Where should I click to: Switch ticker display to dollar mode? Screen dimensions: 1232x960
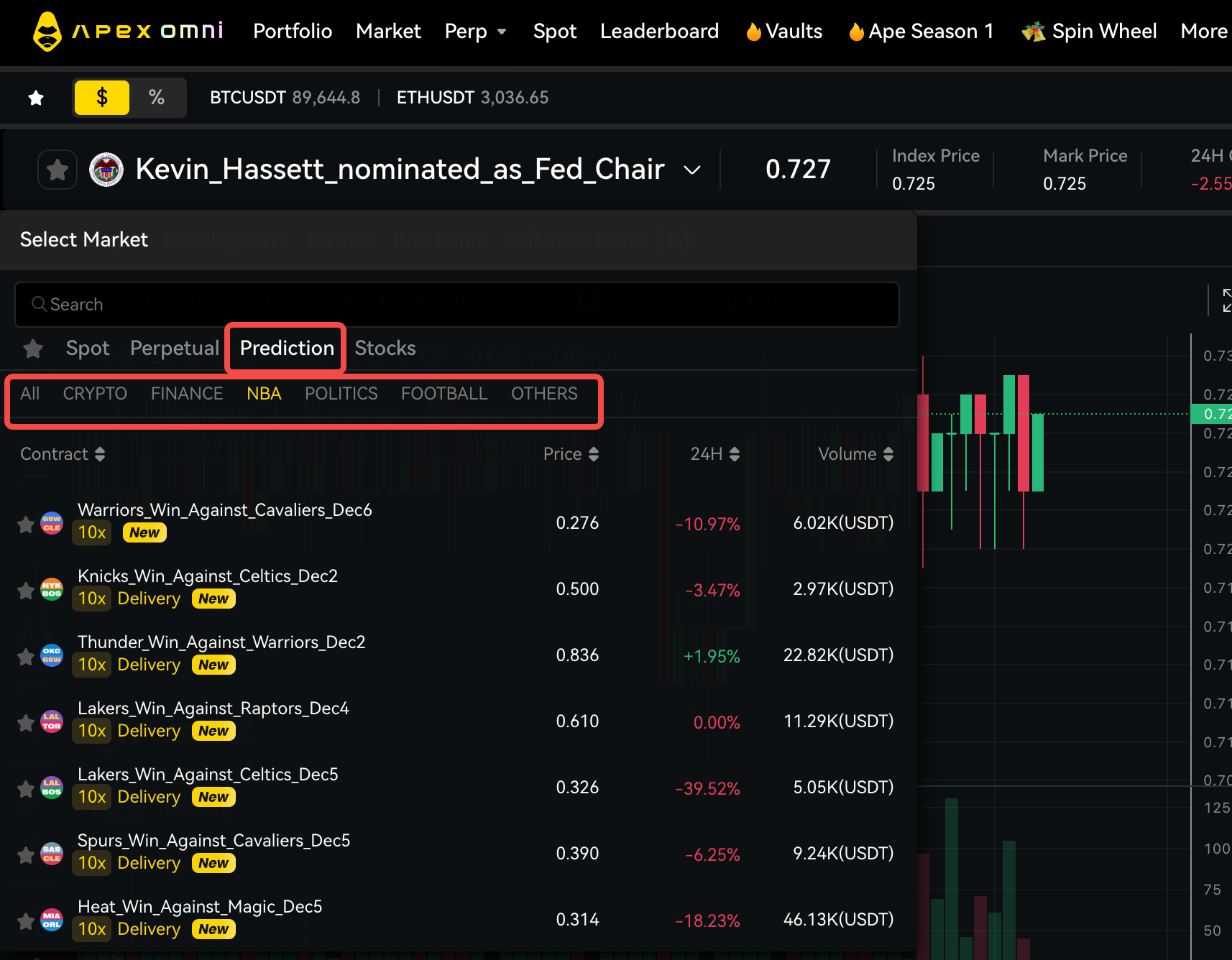[102, 98]
